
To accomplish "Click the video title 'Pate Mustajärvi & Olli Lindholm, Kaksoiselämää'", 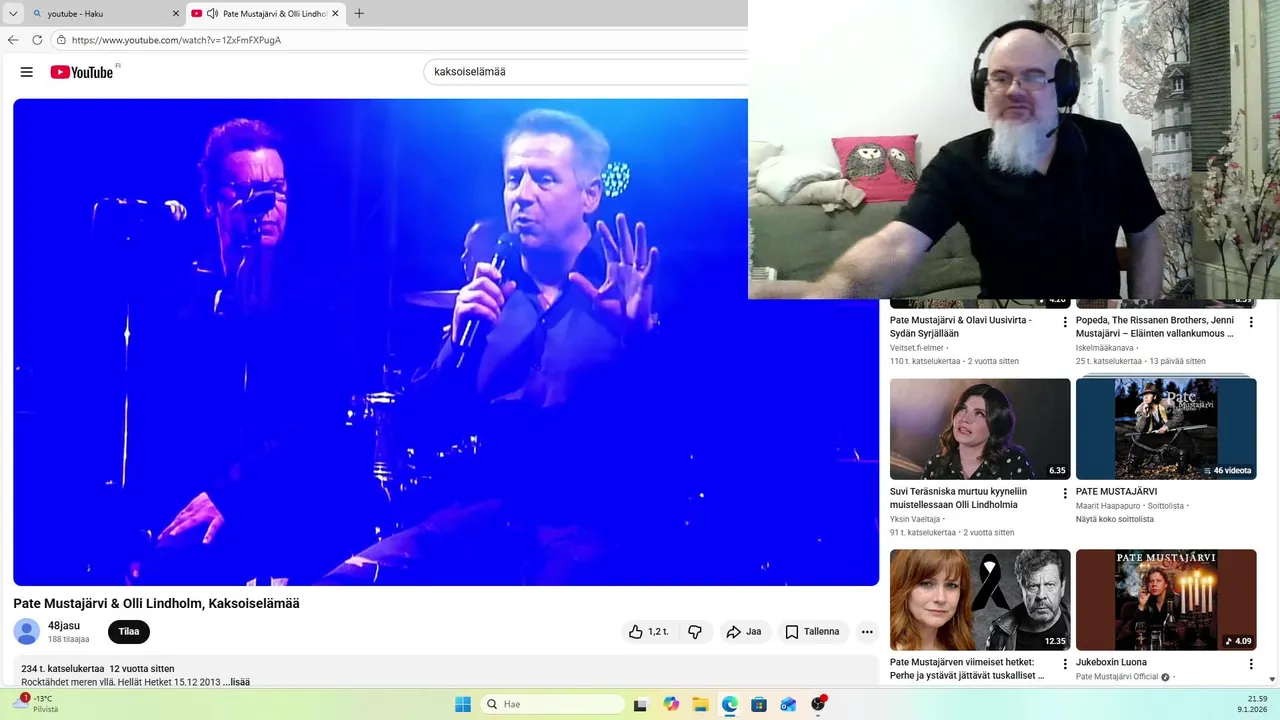I will (x=156, y=604).
